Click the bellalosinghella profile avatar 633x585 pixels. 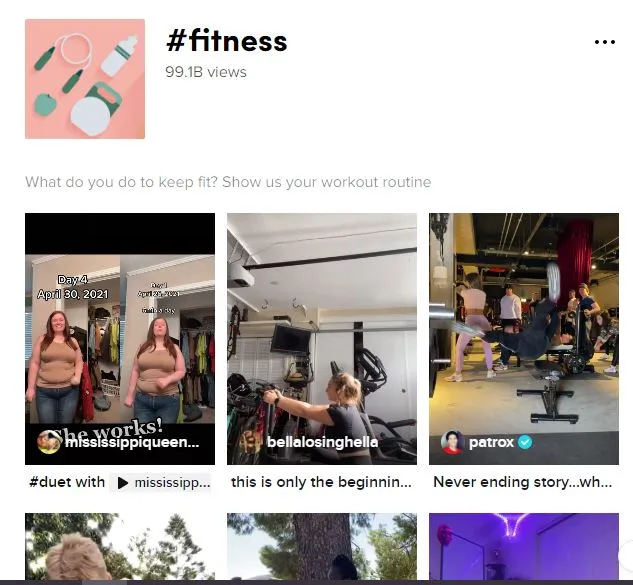coord(251,442)
